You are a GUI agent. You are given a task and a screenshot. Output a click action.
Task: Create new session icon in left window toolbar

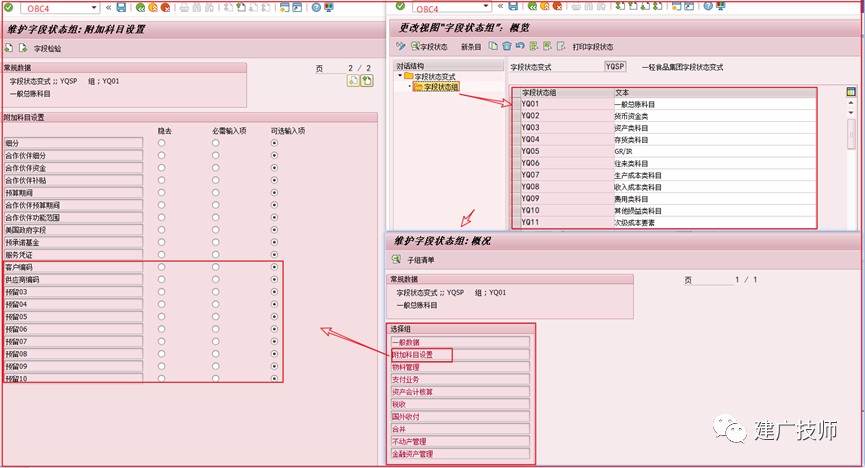(285, 7)
